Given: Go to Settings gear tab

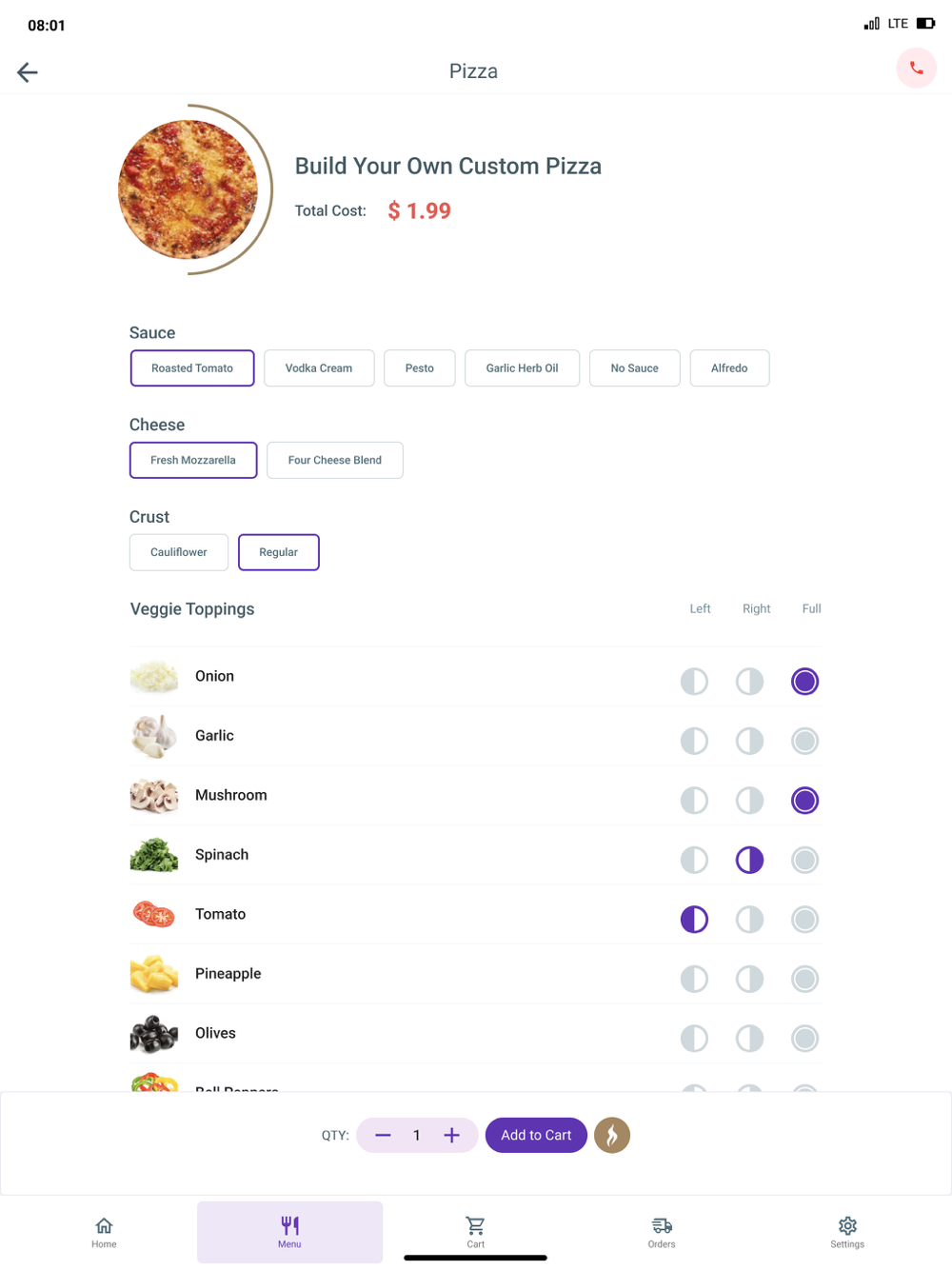Looking at the screenshot, I should (x=847, y=1231).
